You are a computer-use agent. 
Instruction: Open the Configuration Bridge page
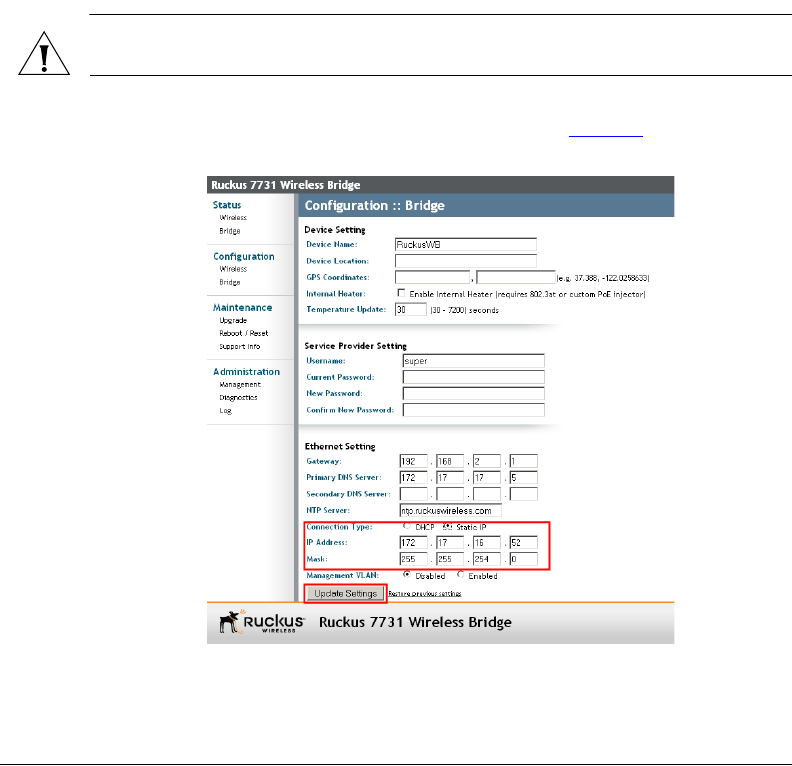pyautogui.click(x=230, y=282)
